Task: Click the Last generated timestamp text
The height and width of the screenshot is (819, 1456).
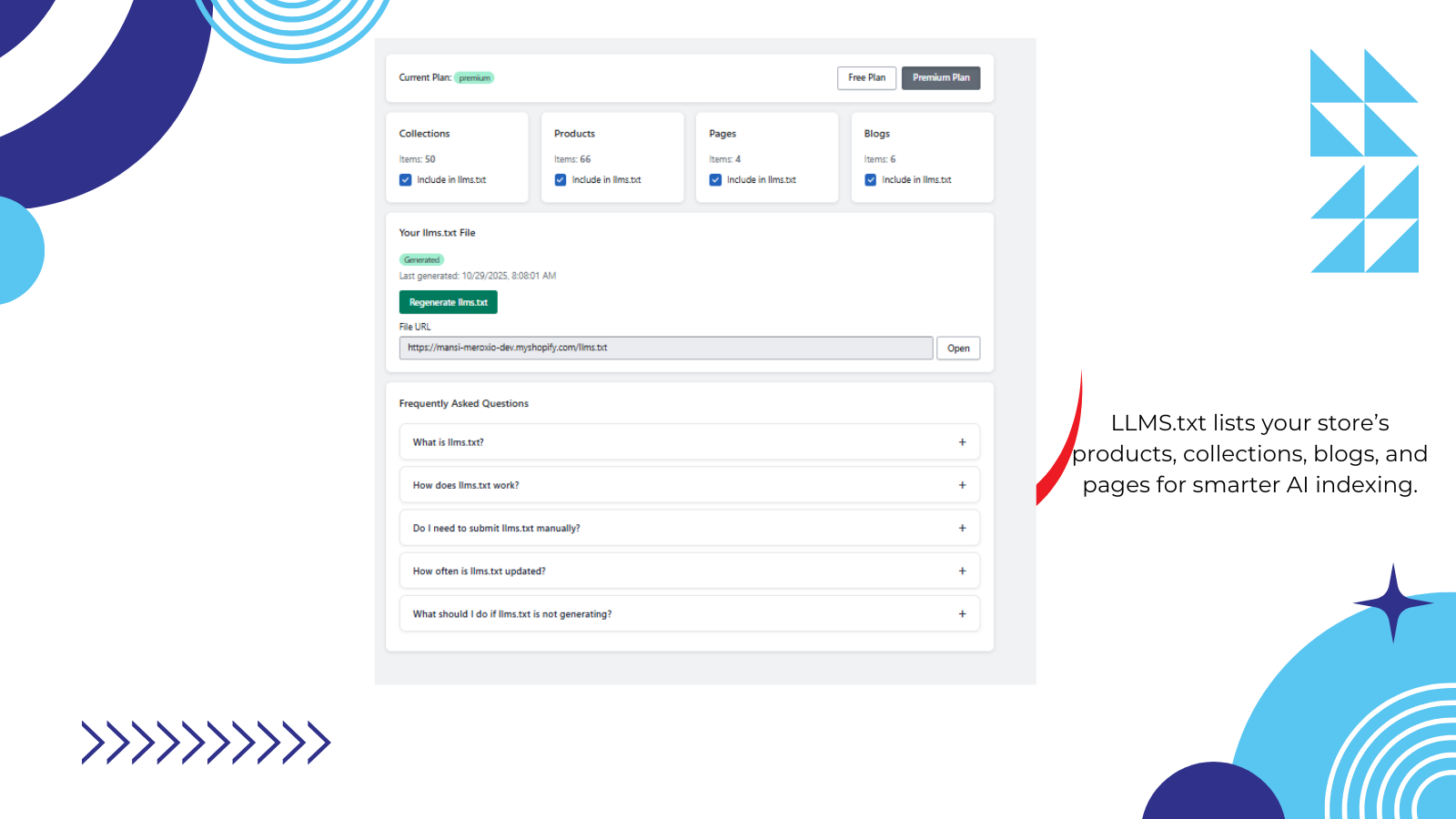Action: (x=478, y=276)
